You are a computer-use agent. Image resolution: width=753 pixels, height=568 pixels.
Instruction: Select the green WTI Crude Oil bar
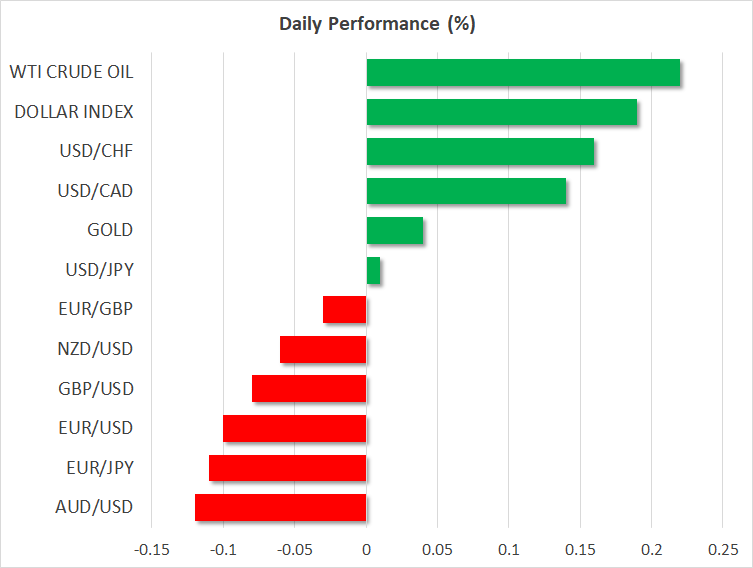523,73
